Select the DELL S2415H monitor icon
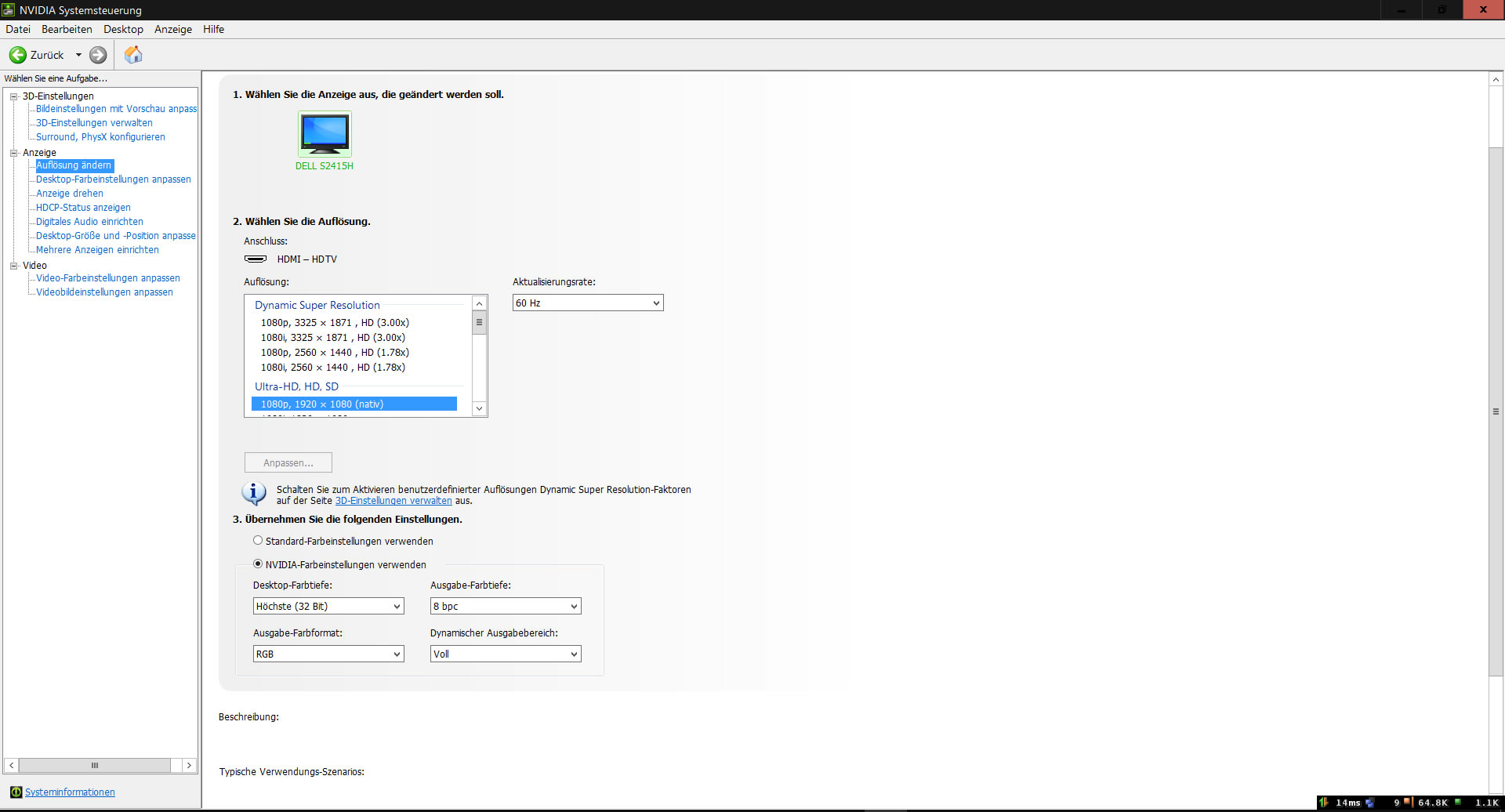The height and width of the screenshot is (812, 1505). pyautogui.click(x=325, y=133)
